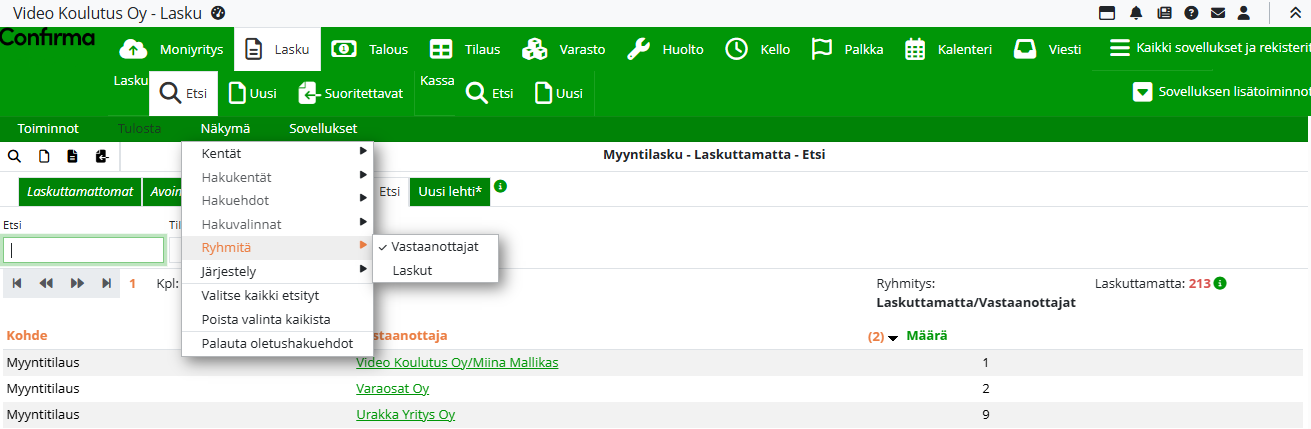Select the checked Vastaanottajat grouping option
Viewport: 1311px width, 429px height.
435,246
